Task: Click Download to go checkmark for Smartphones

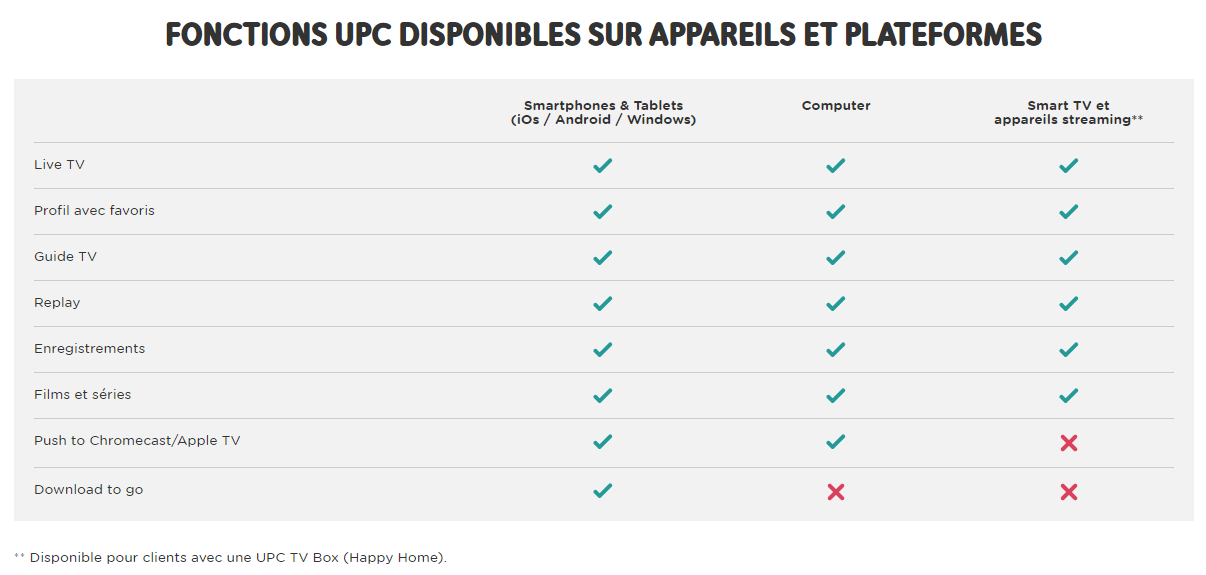Action: (602, 491)
